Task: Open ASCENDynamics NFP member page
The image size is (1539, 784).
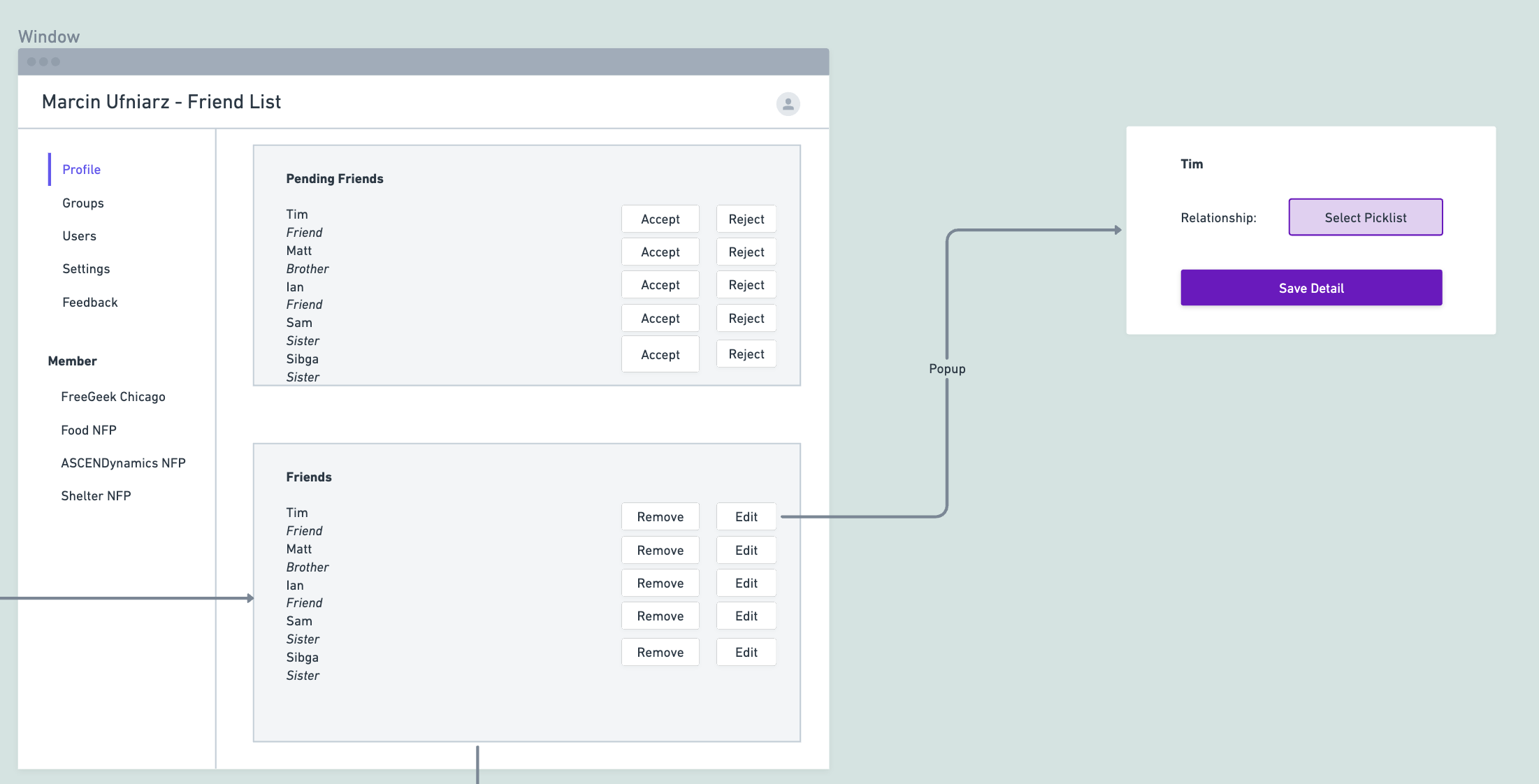Action: 124,463
